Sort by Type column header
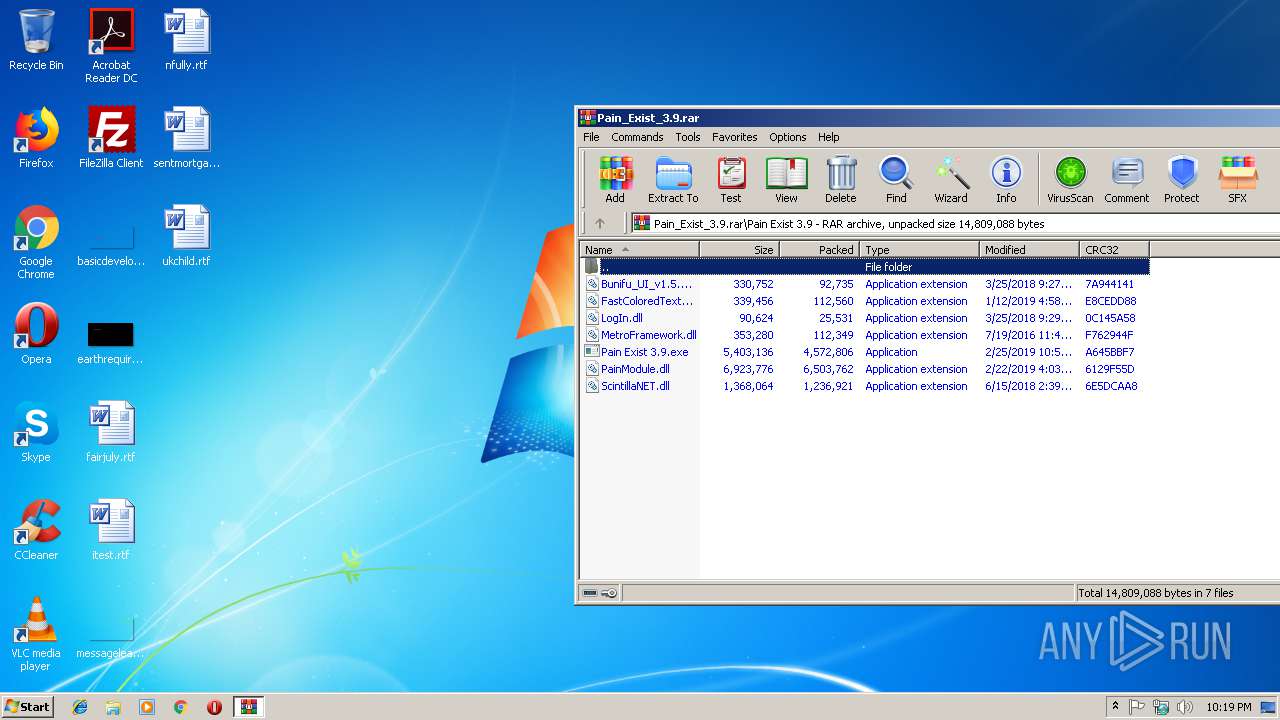Screen dimensions: 1280x720 pos(920,250)
